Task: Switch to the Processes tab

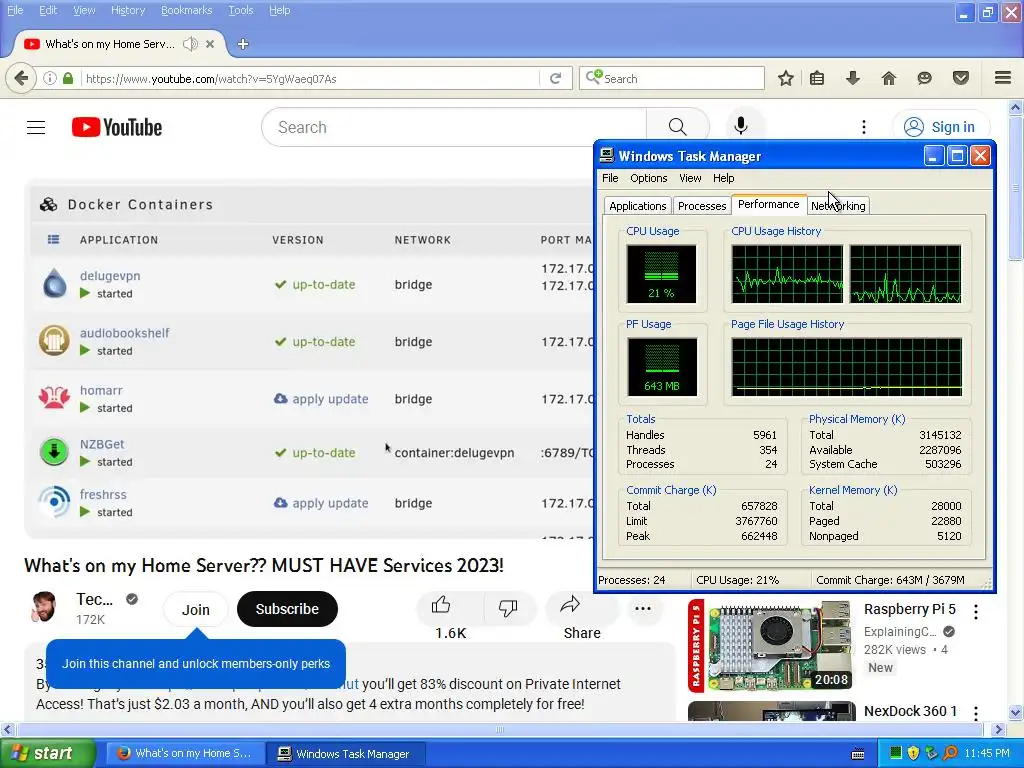Action: click(701, 206)
